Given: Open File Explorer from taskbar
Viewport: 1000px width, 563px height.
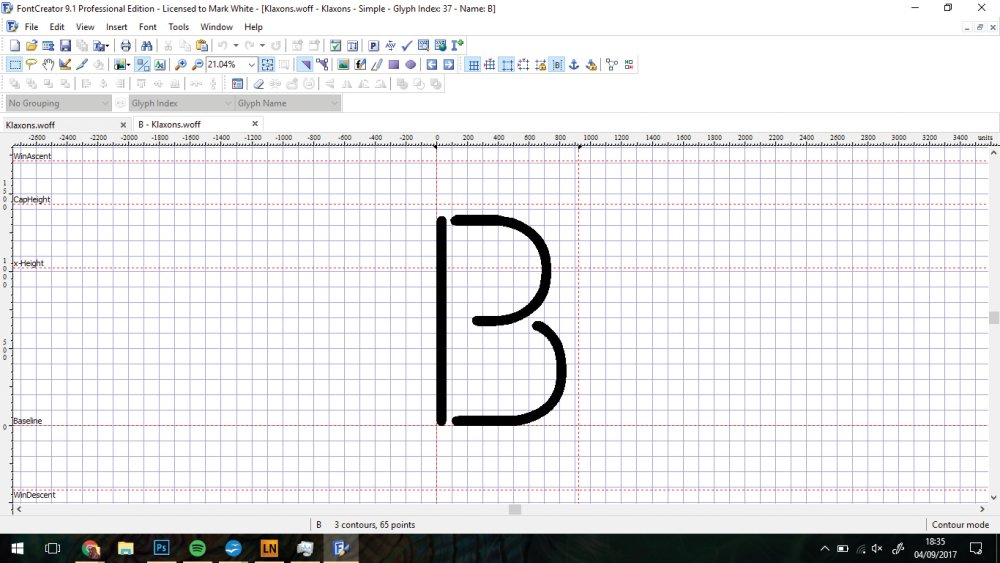Looking at the screenshot, I should tap(126, 548).
